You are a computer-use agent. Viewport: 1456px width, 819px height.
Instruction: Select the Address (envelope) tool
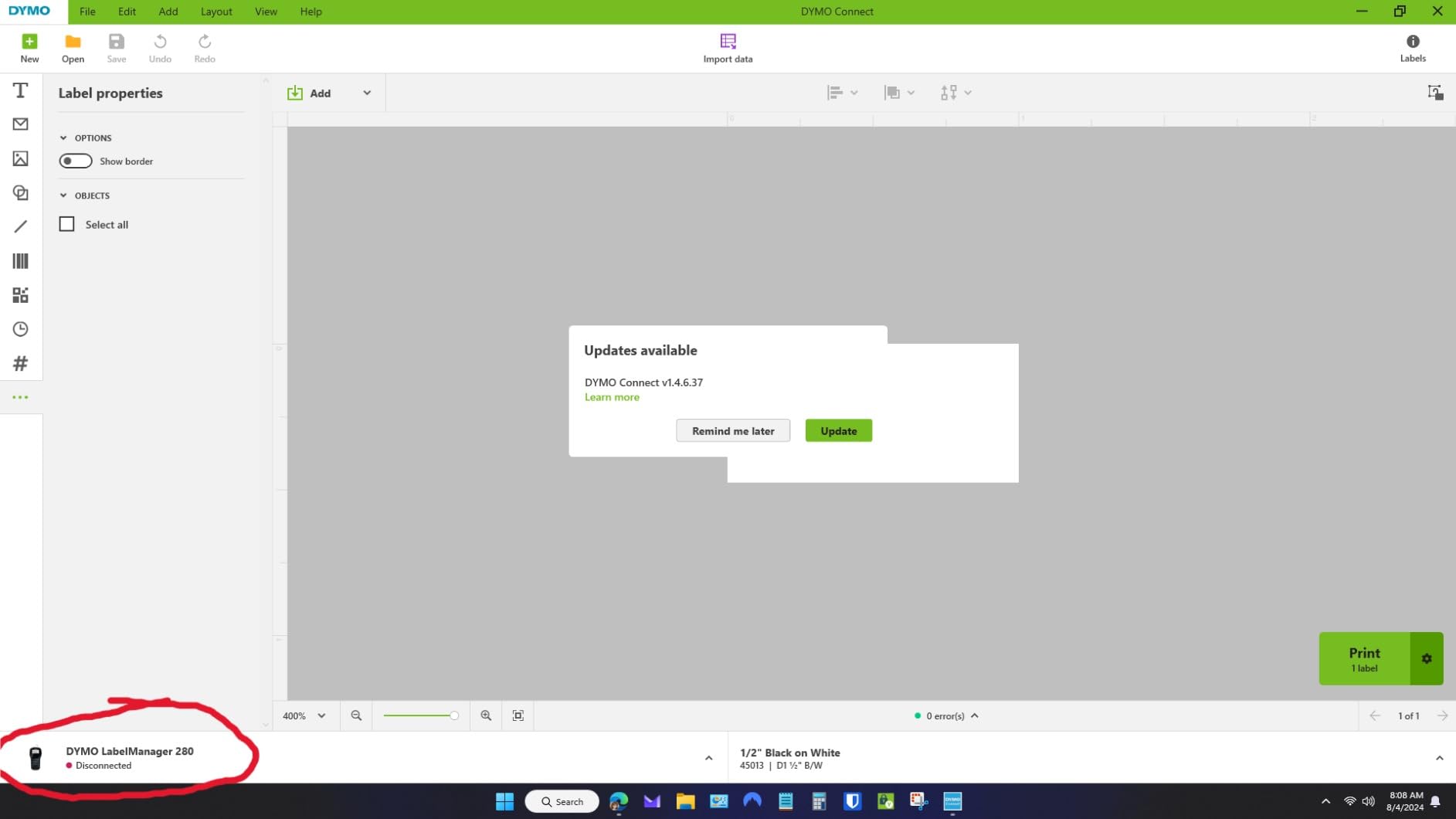click(21, 124)
